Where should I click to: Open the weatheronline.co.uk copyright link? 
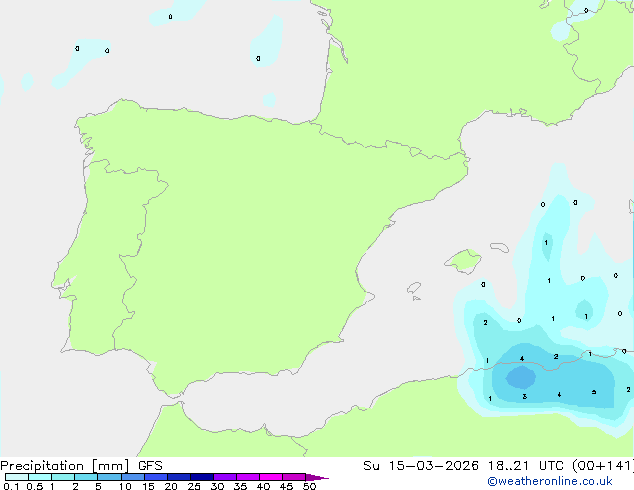click(550, 481)
